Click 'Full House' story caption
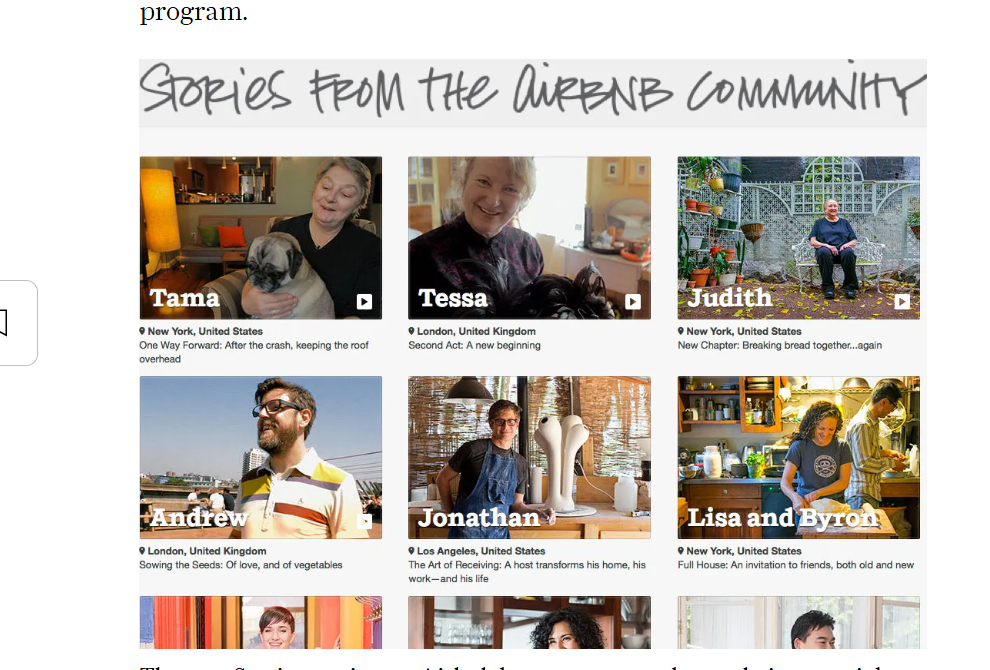This screenshot has height=670, width=990. click(796, 565)
